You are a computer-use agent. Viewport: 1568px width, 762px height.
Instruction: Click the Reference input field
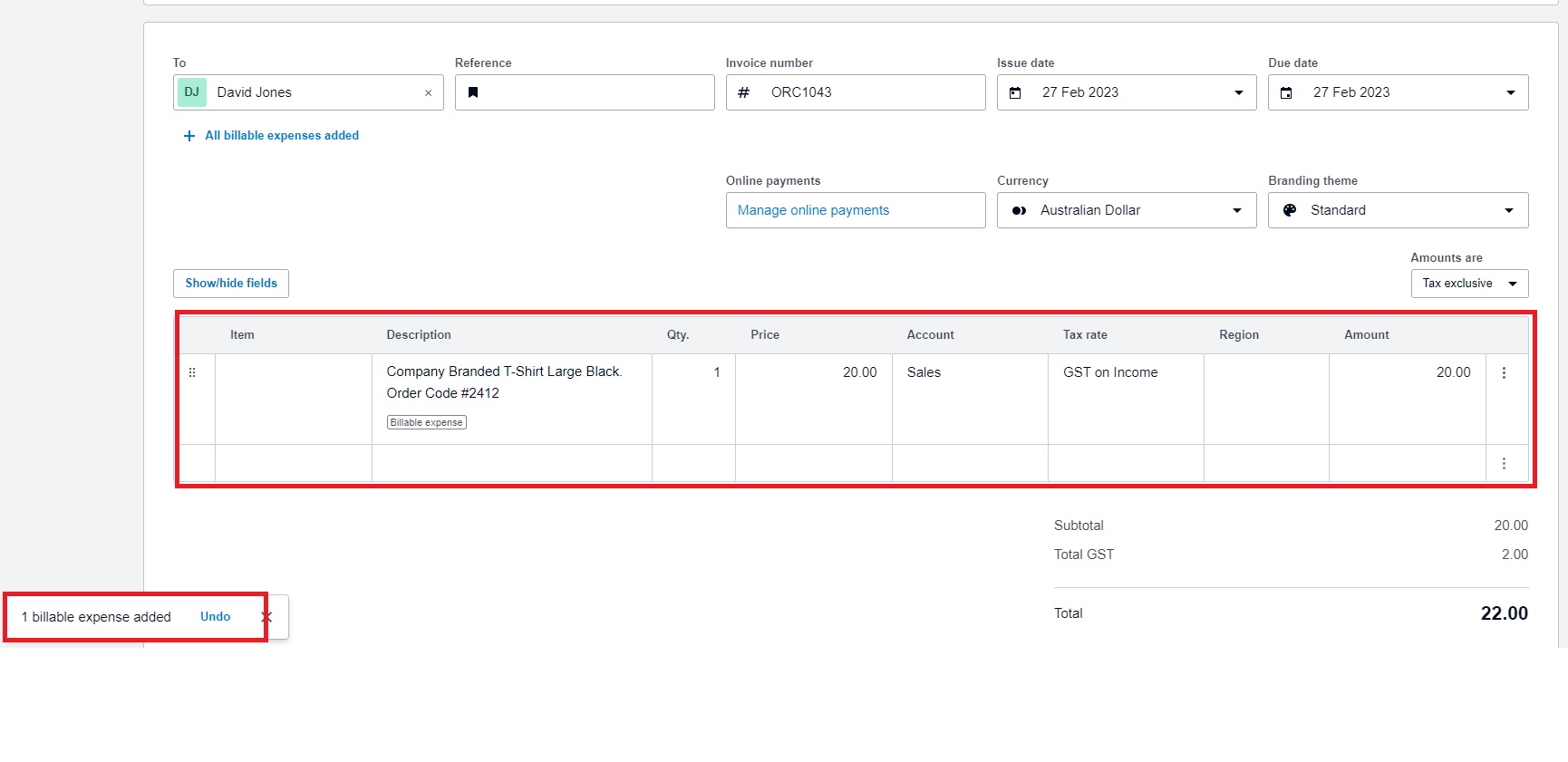[x=585, y=92]
